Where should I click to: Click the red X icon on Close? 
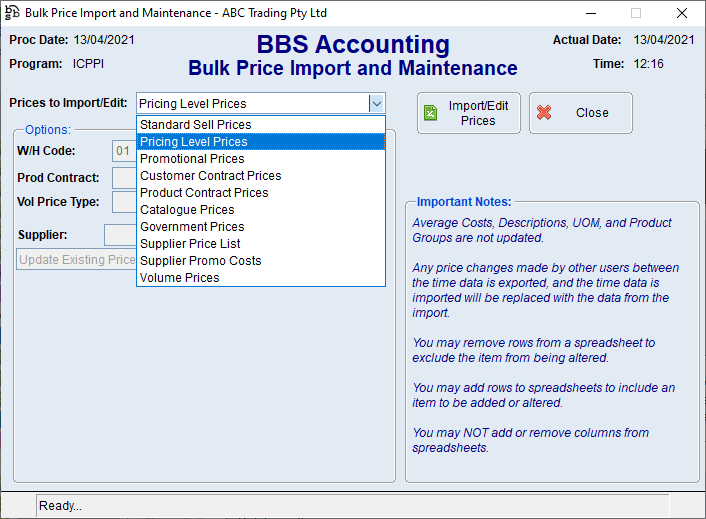(544, 113)
